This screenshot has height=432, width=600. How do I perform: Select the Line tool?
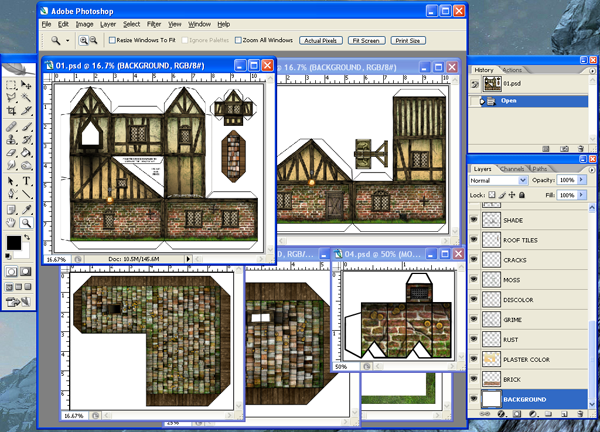click(26, 194)
